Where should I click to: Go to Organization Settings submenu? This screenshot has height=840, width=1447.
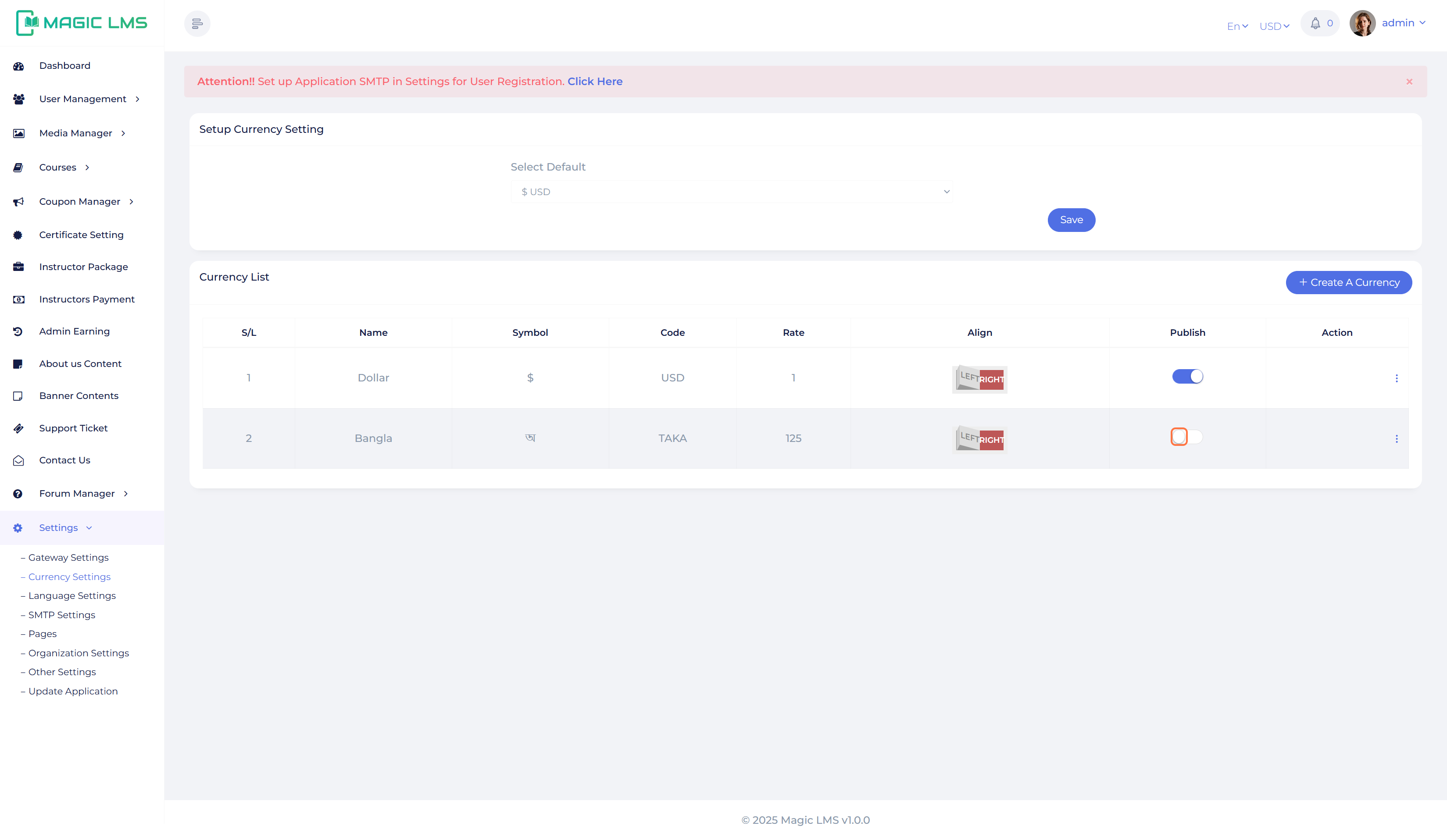(x=79, y=653)
